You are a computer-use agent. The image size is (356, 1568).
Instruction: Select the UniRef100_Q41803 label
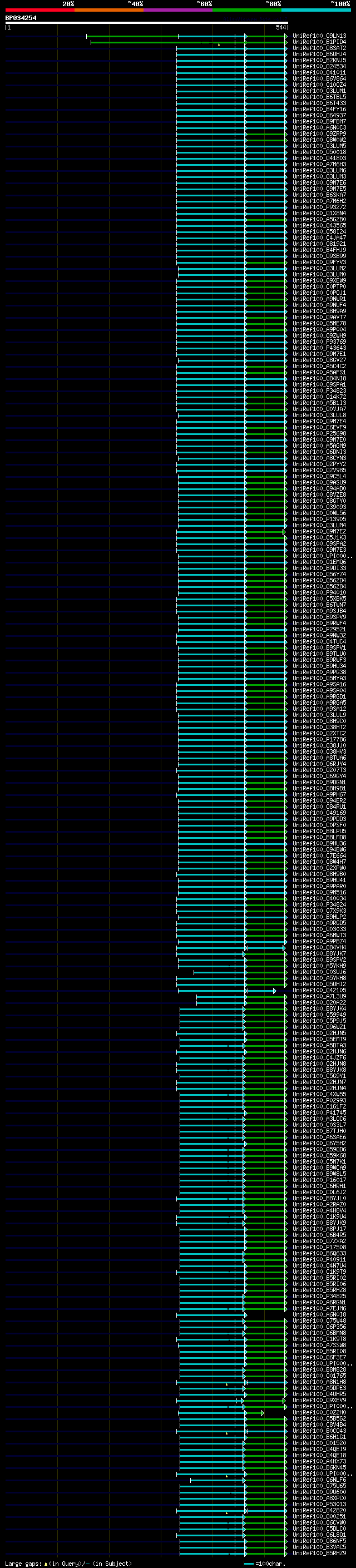pos(319,159)
